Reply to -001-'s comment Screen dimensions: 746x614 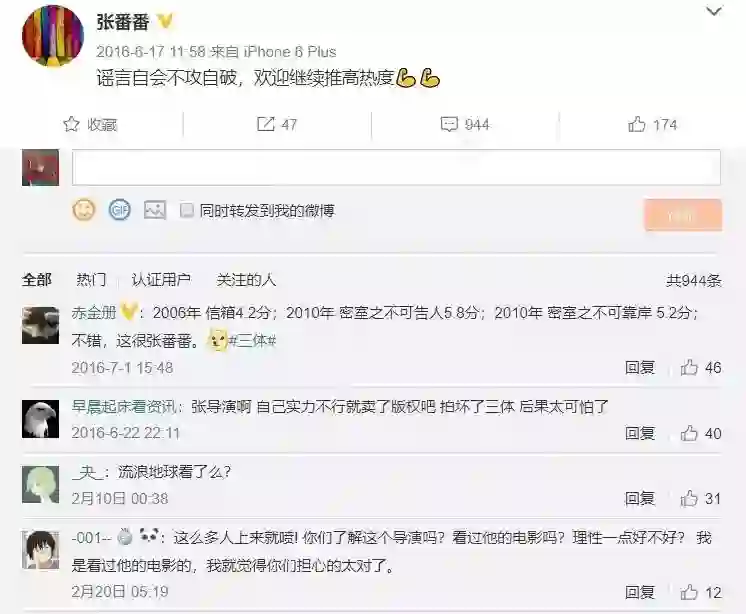tap(640, 592)
